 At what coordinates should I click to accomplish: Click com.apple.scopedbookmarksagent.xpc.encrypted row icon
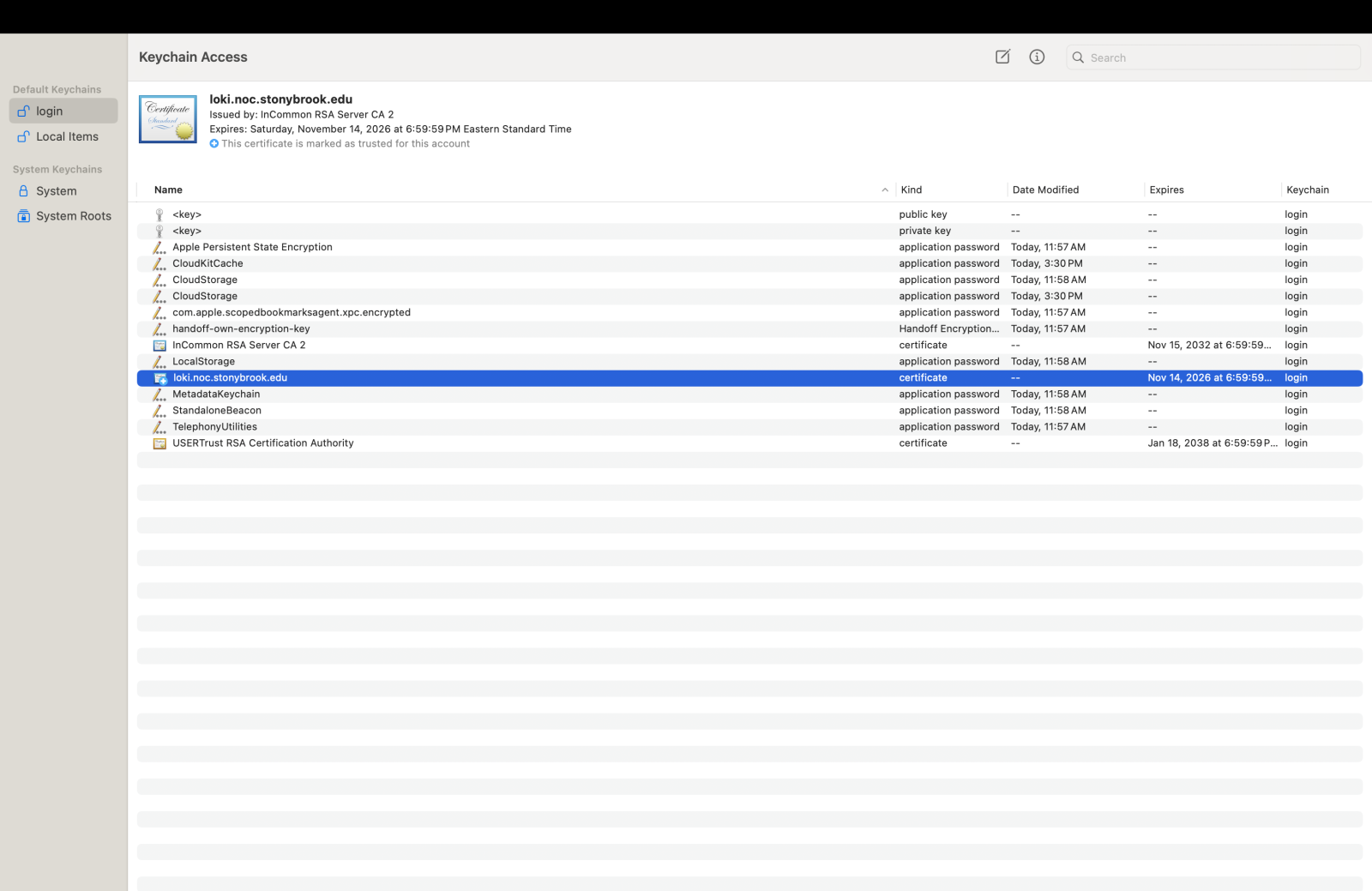(159, 312)
